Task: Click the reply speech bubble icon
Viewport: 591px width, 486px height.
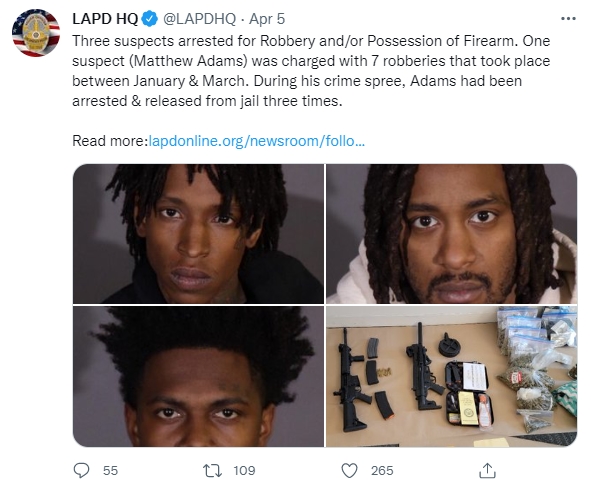Action: tap(81, 471)
